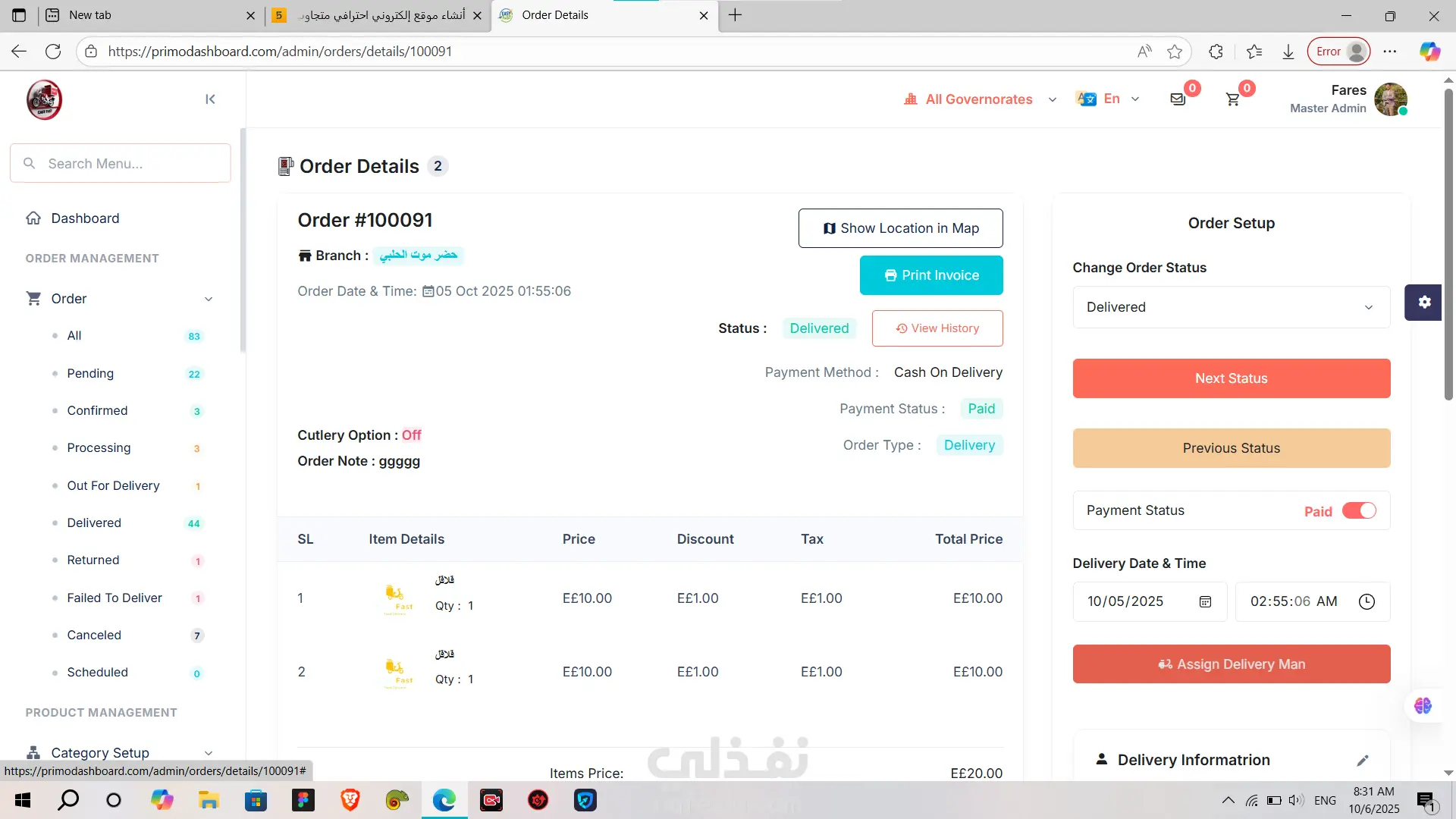The width and height of the screenshot is (1456, 819).
Task: Open the Change Order Status dropdown
Action: (x=1231, y=307)
